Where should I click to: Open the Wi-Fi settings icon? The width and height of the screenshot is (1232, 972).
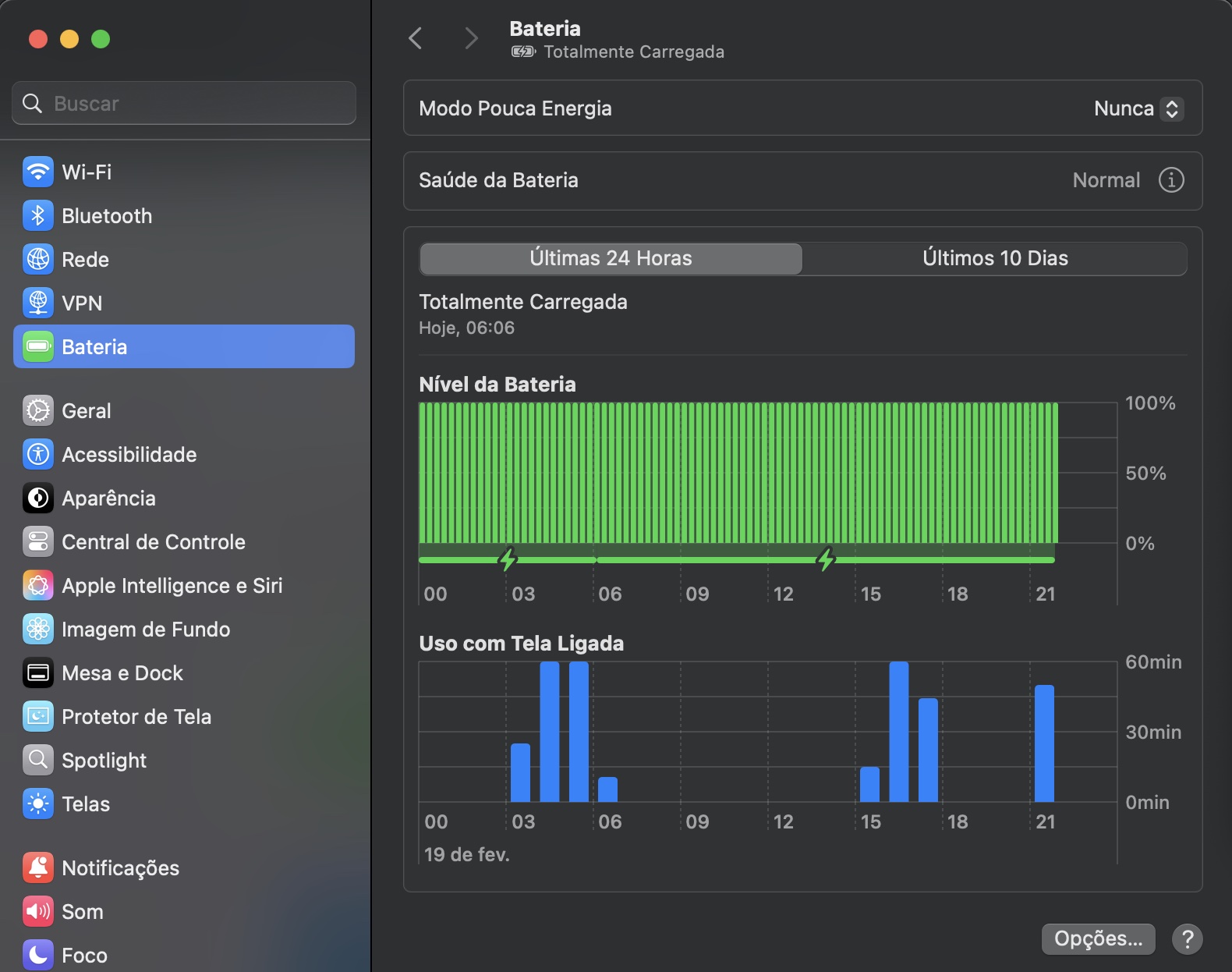tap(38, 172)
